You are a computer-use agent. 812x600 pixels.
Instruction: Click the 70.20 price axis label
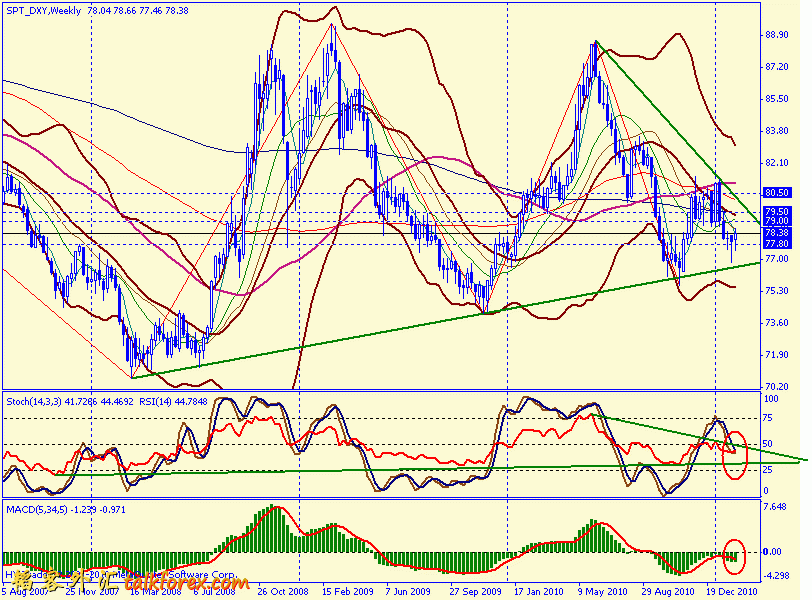tap(776, 387)
